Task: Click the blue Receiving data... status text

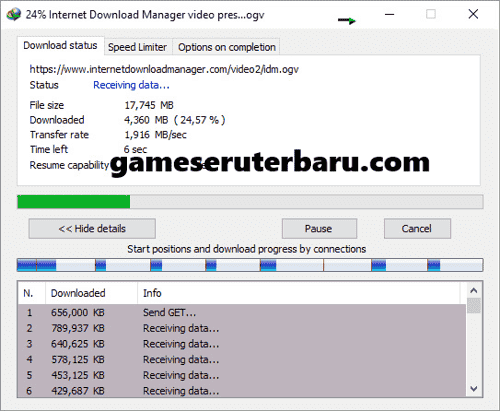Action: tap(131, 85)
